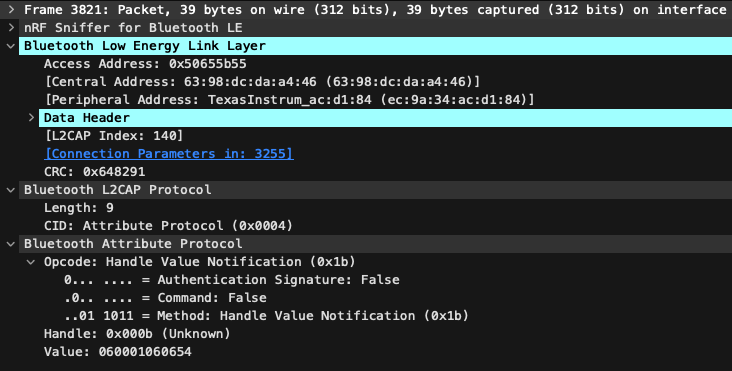Collapse the Opcode Handle Value Notification subtree
Image resolution: width=732 pixels, height=371 pixels.
pyautogui.click(x=31, y=262)
